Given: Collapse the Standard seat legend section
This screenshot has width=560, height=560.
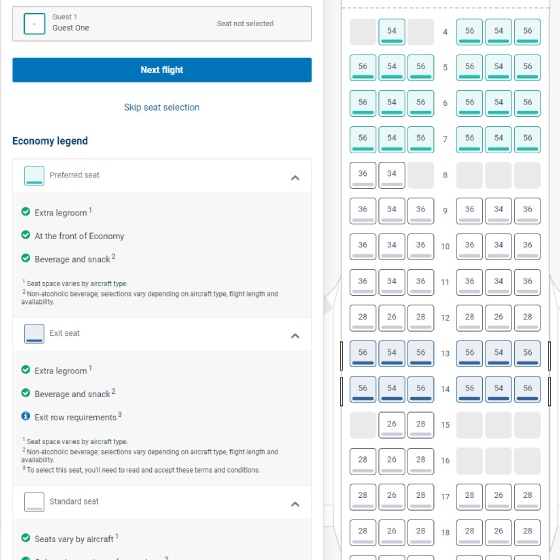Looking at the screenshot, I should click(295, 504).
